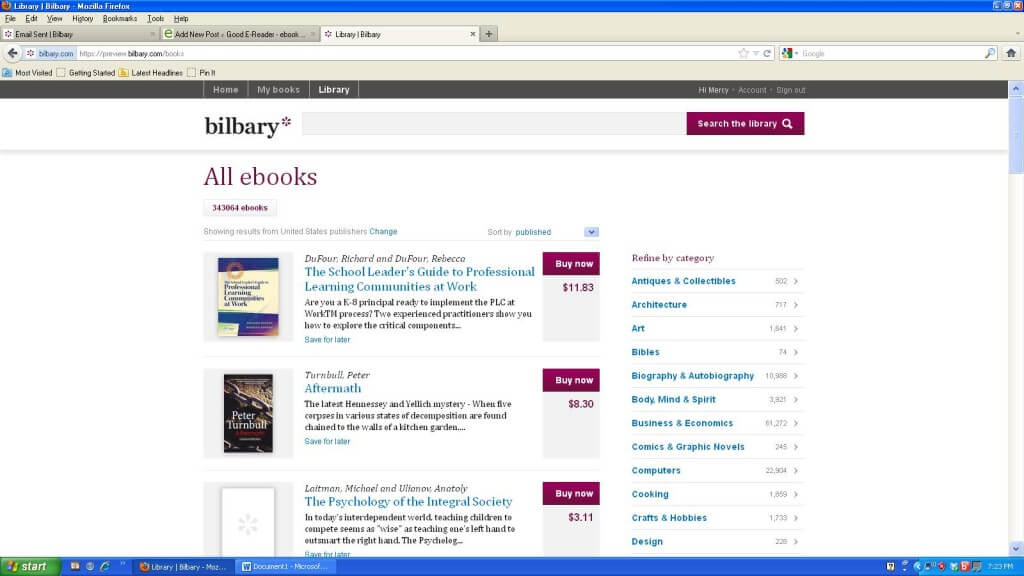Open a new browser tab plus button
Viewport: 1024px width, 576px height.
(488, 34)
